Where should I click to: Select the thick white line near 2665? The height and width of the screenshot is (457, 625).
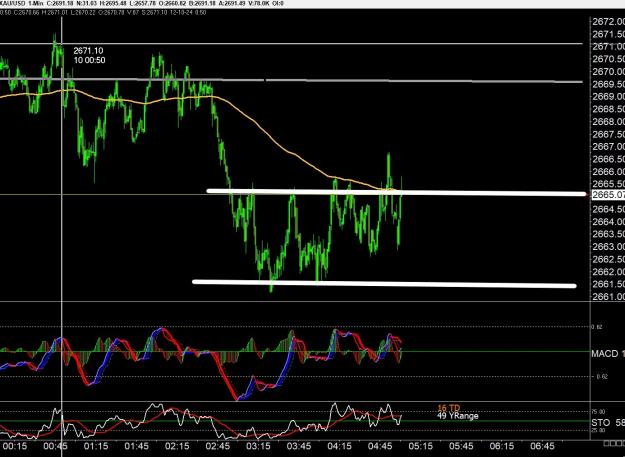397,192
